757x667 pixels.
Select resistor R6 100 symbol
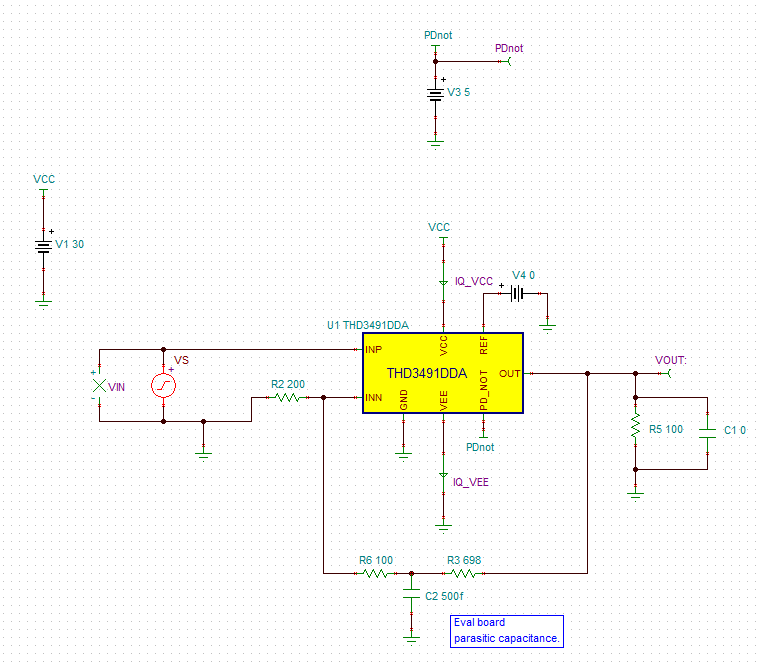(x=376, y=573)
